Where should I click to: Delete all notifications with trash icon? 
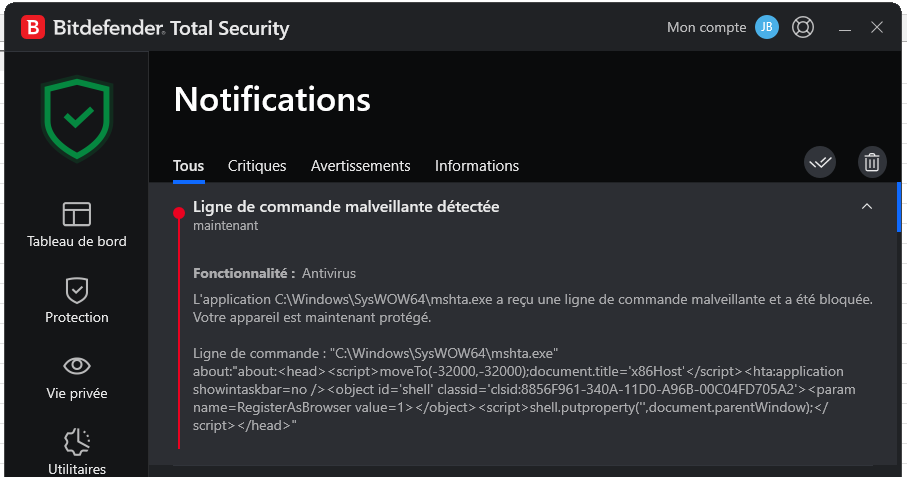(872, 163)
